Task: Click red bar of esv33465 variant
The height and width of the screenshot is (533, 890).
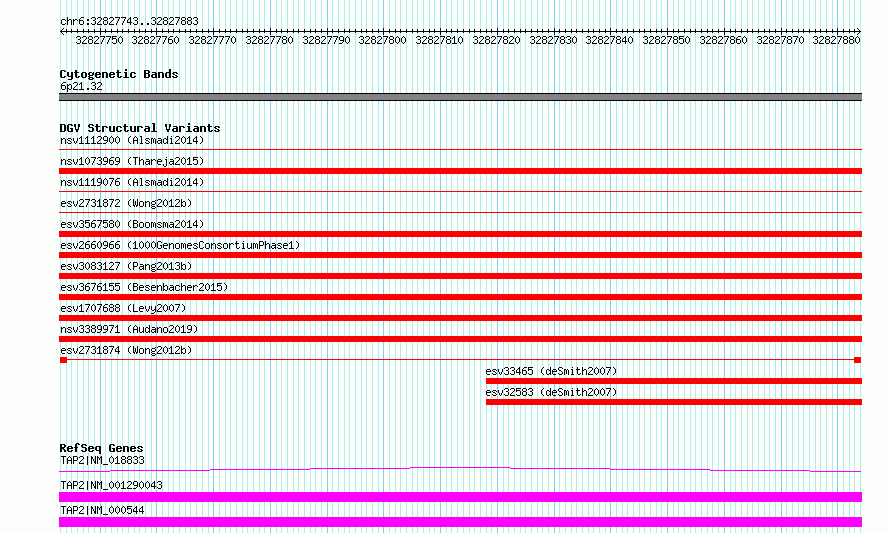Action: coord(674,381)
